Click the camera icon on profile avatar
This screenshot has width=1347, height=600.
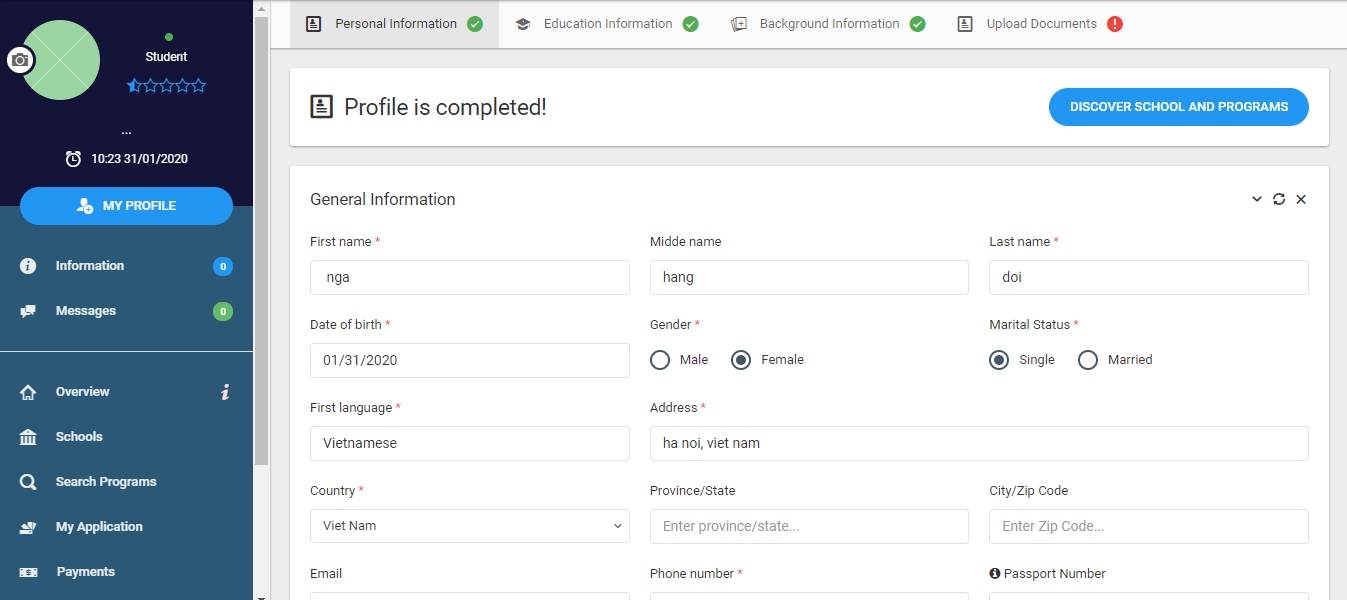[20, 60]
